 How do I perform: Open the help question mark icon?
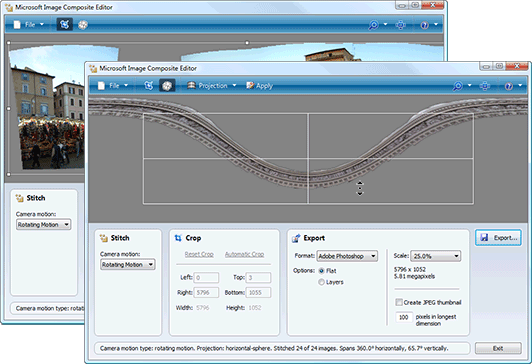pyautogui.click(x=509, y=86)
